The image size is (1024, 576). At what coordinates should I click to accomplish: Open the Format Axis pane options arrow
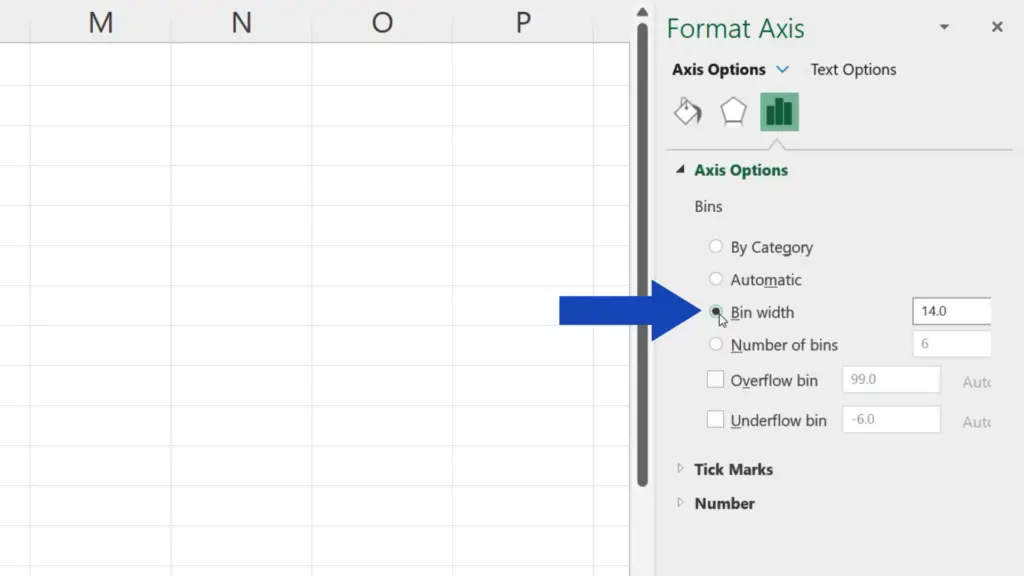pos(944,27)
